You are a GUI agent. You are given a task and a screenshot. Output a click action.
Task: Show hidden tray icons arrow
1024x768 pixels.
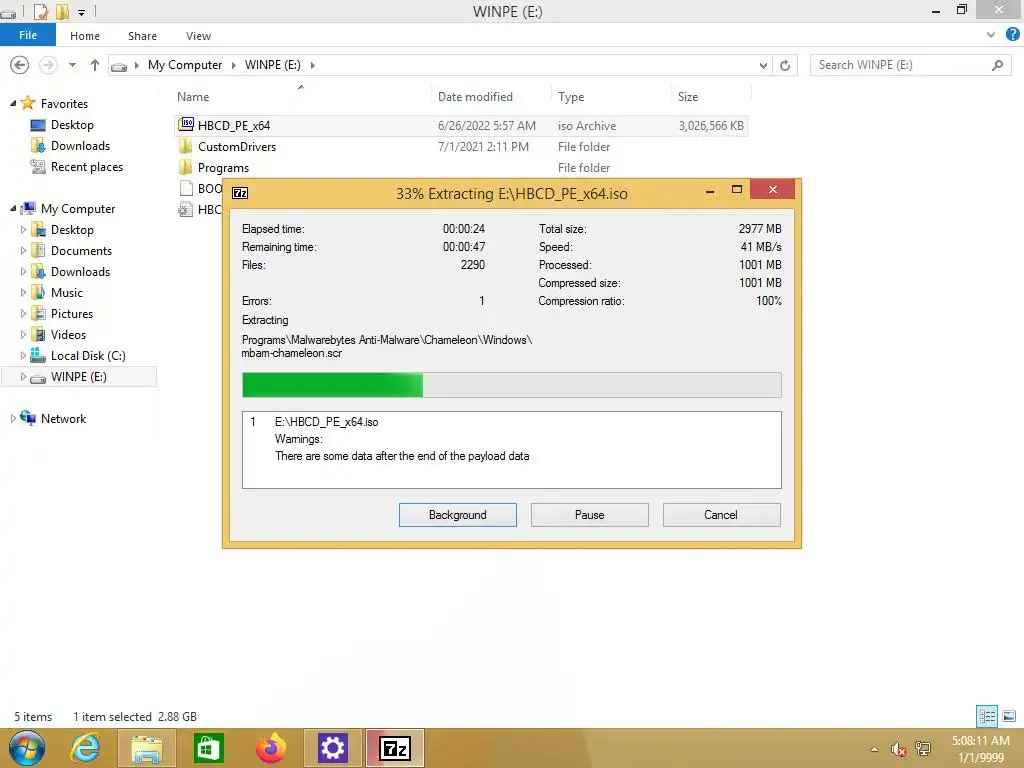tap(874, 749)
